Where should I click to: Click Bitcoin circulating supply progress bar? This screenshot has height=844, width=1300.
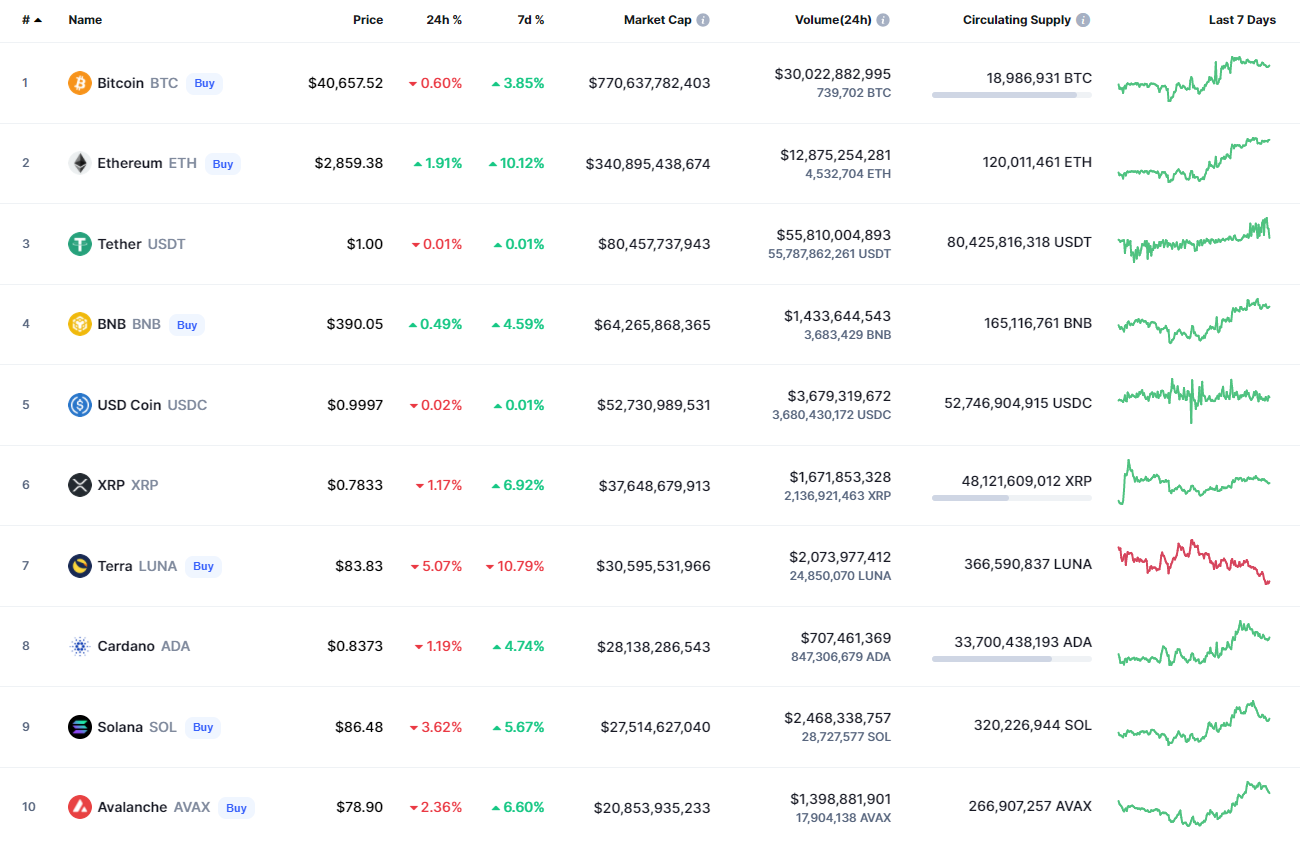[1012, 95]
